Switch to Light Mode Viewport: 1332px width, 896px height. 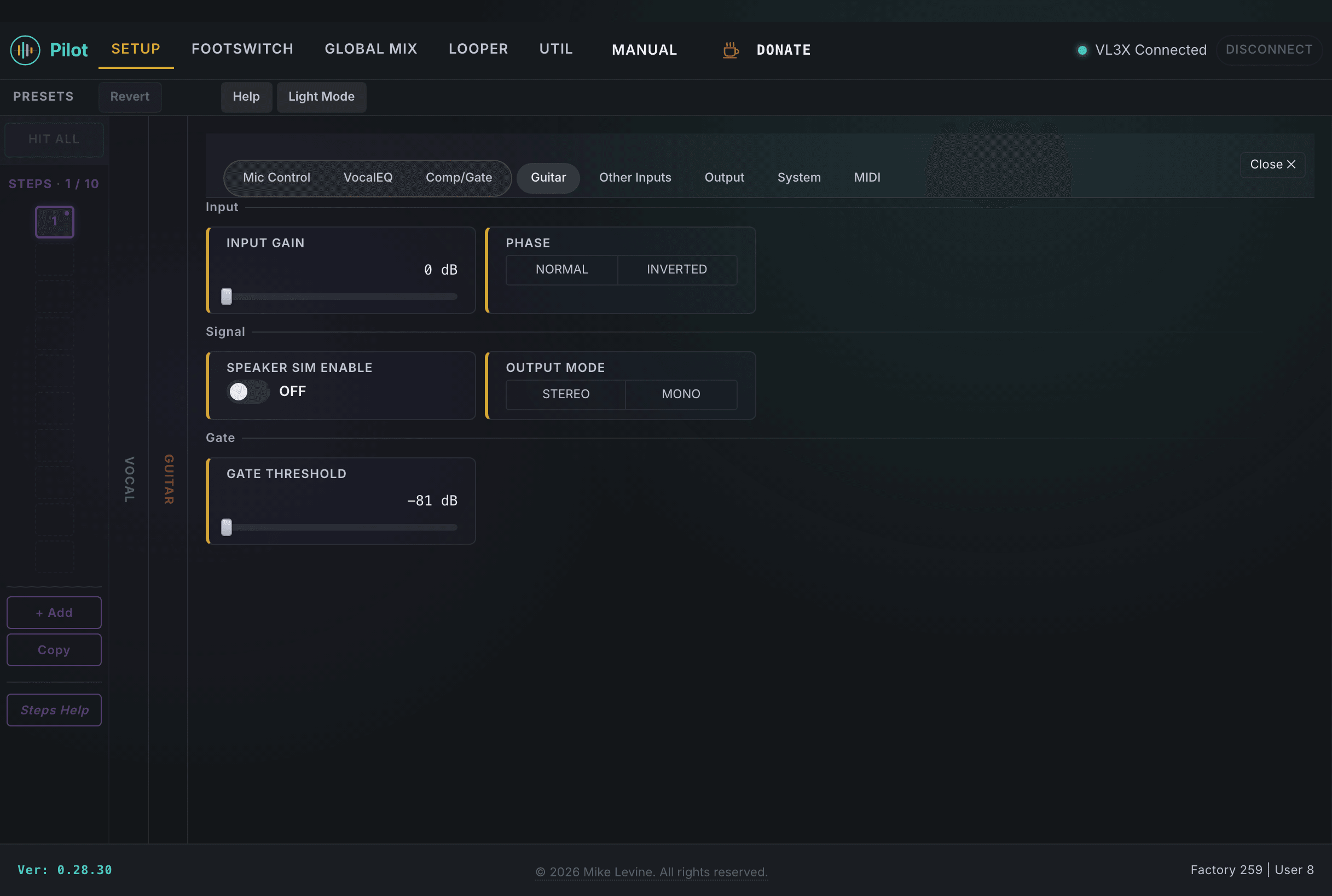(x=321, y=97)
